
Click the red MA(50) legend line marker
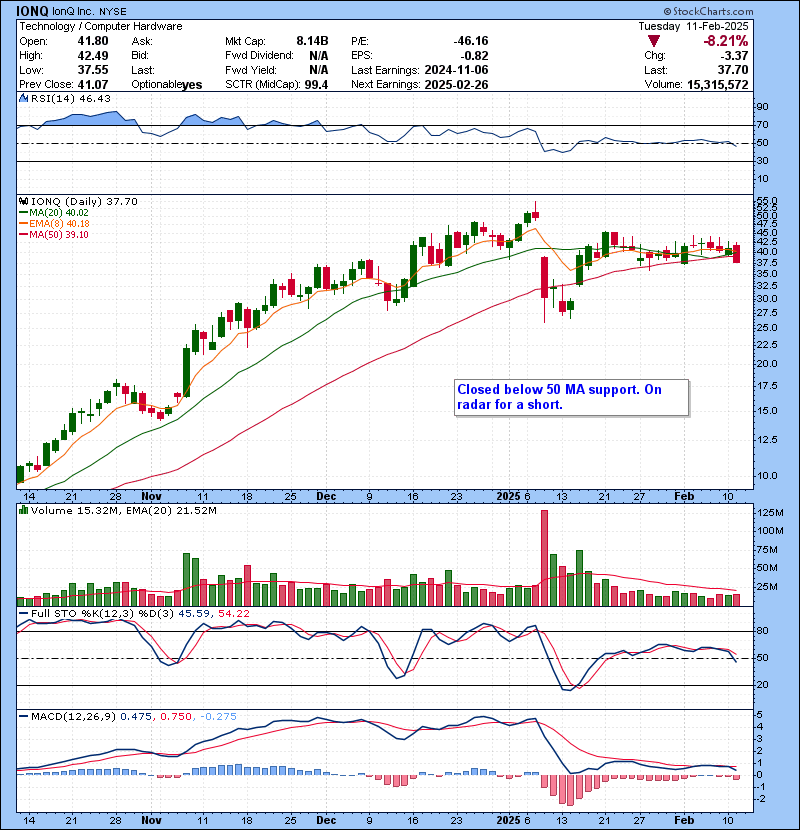(24, 234)
